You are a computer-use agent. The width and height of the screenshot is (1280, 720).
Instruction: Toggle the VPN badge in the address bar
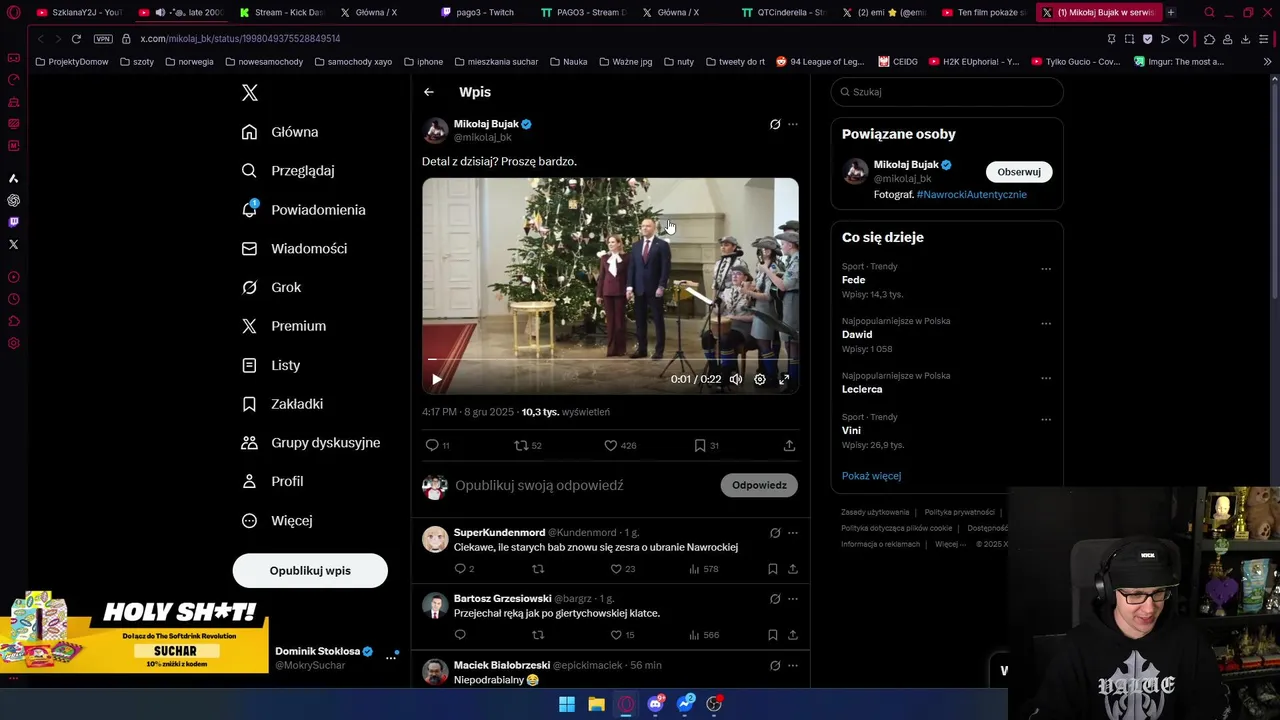click(x=103, y=39)
